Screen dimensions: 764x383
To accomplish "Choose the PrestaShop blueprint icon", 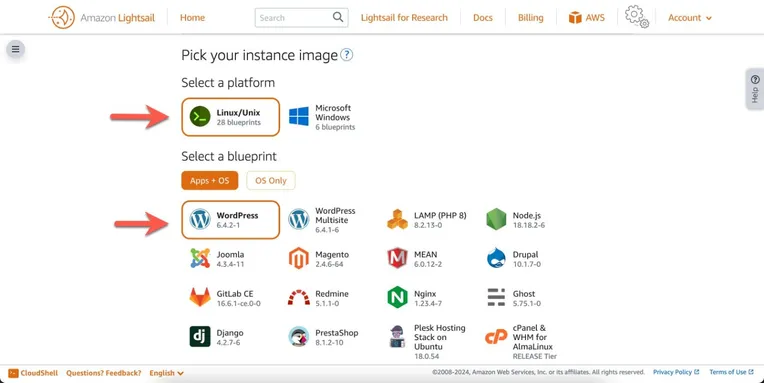I will (299, 337).
